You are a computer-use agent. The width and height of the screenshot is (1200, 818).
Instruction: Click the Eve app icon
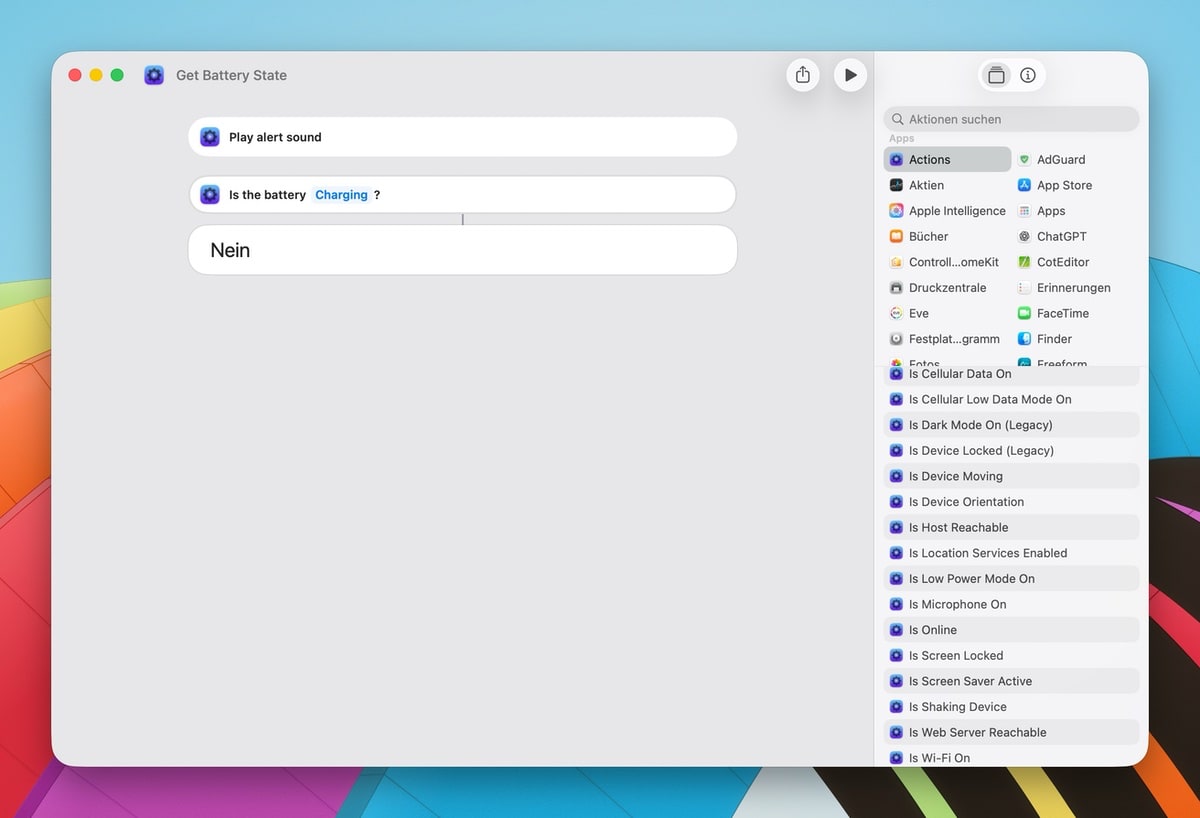(x=897, y=313)
